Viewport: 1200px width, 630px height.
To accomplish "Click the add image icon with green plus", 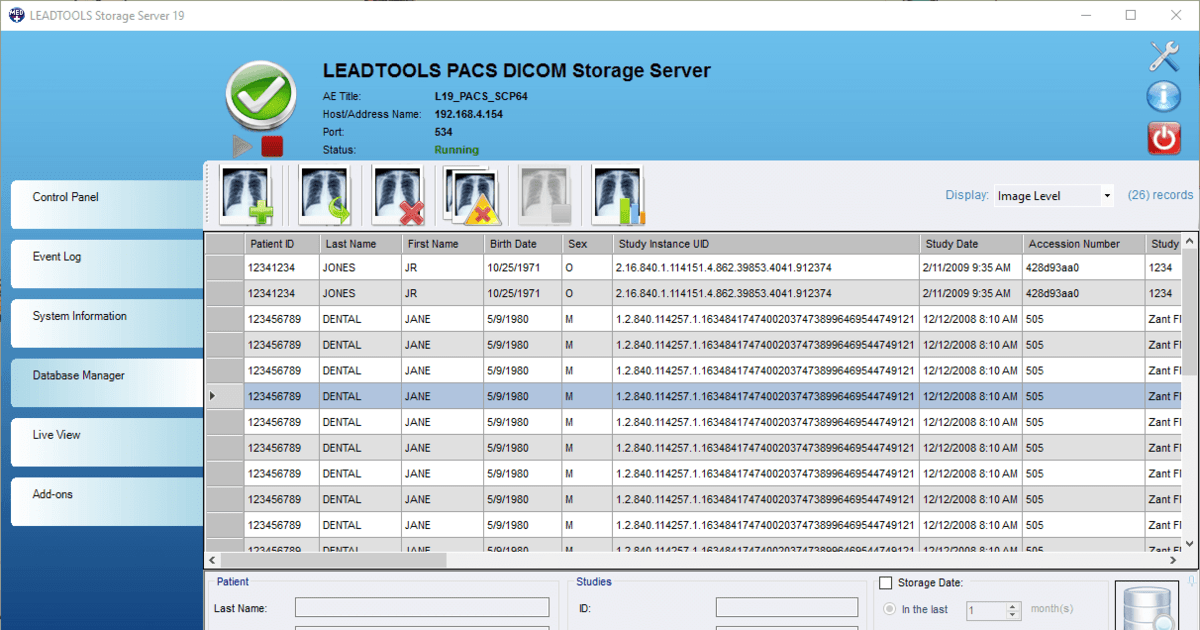I will click(x=245, y=195).
